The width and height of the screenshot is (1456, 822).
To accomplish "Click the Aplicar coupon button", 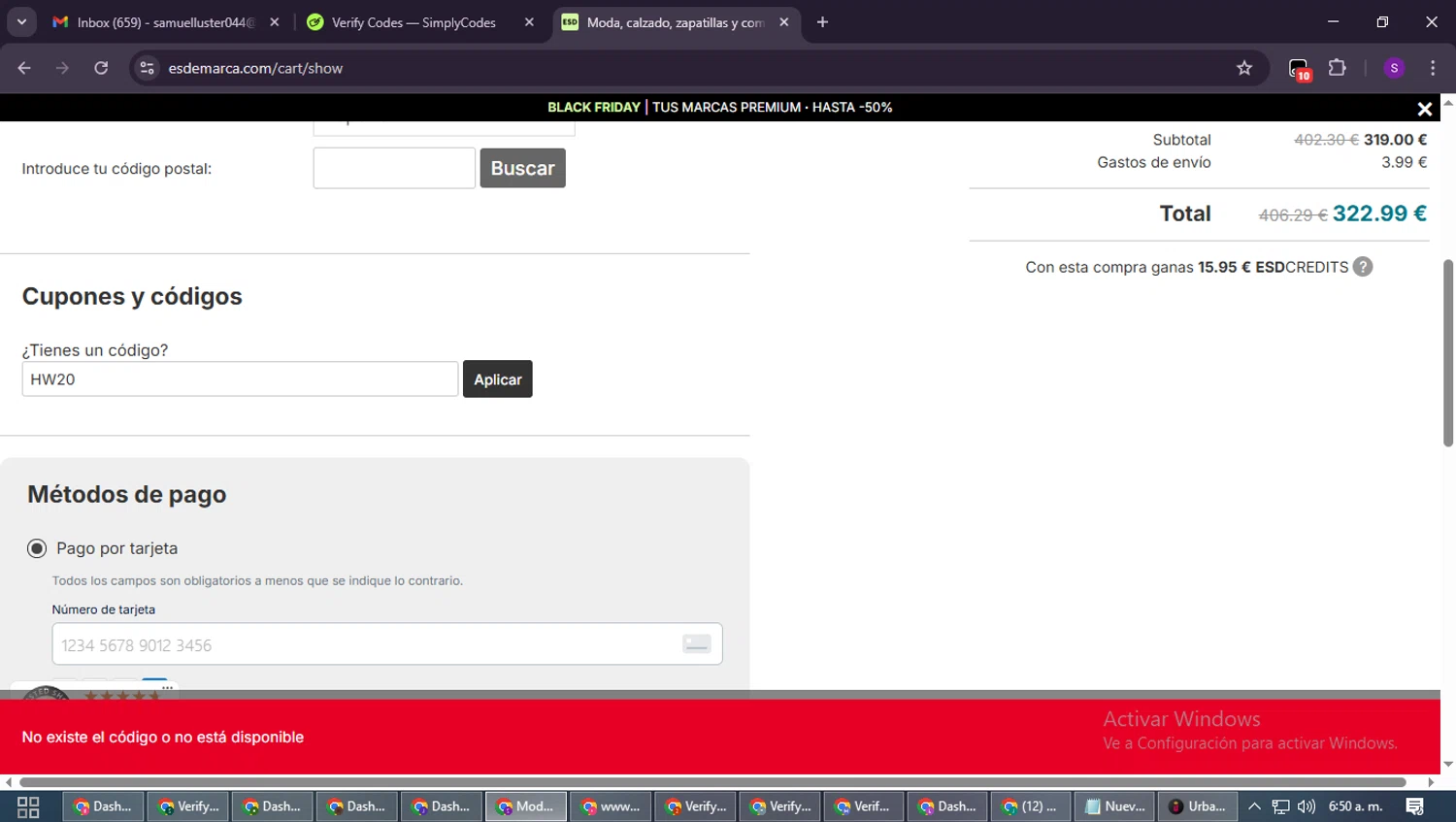I will click(498, 379).
